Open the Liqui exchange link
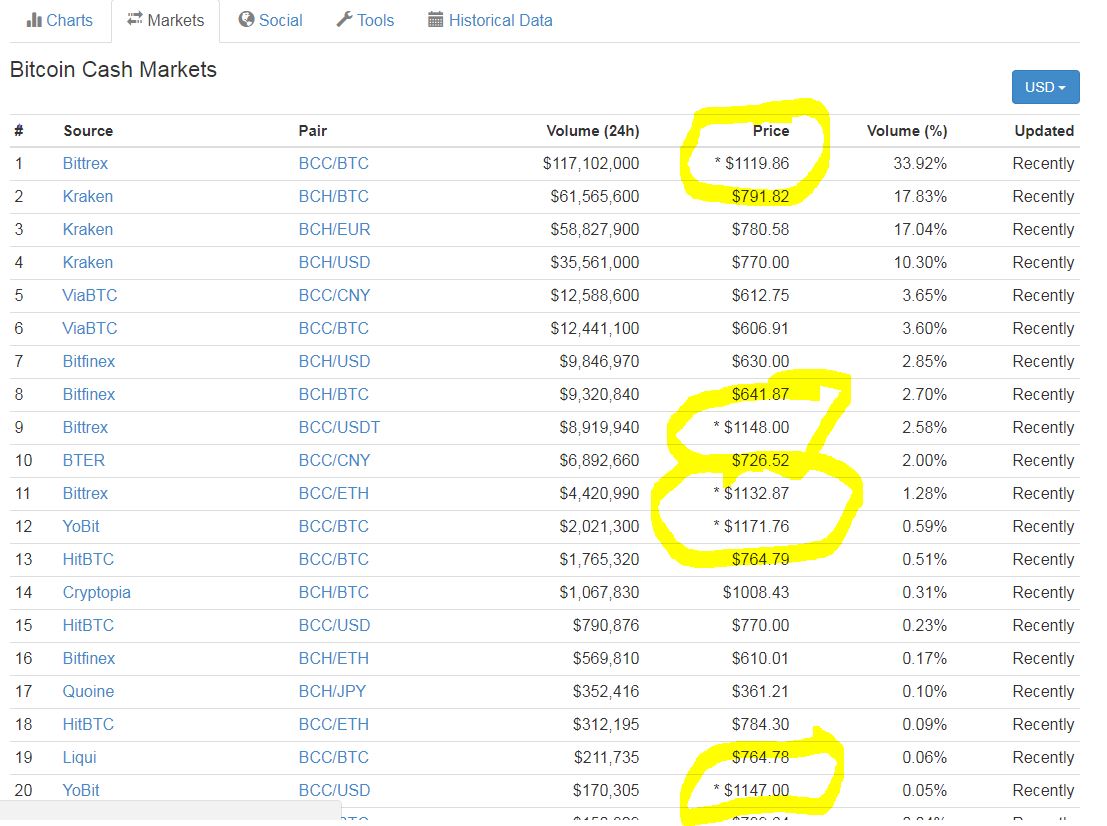 tap(79, 758)
